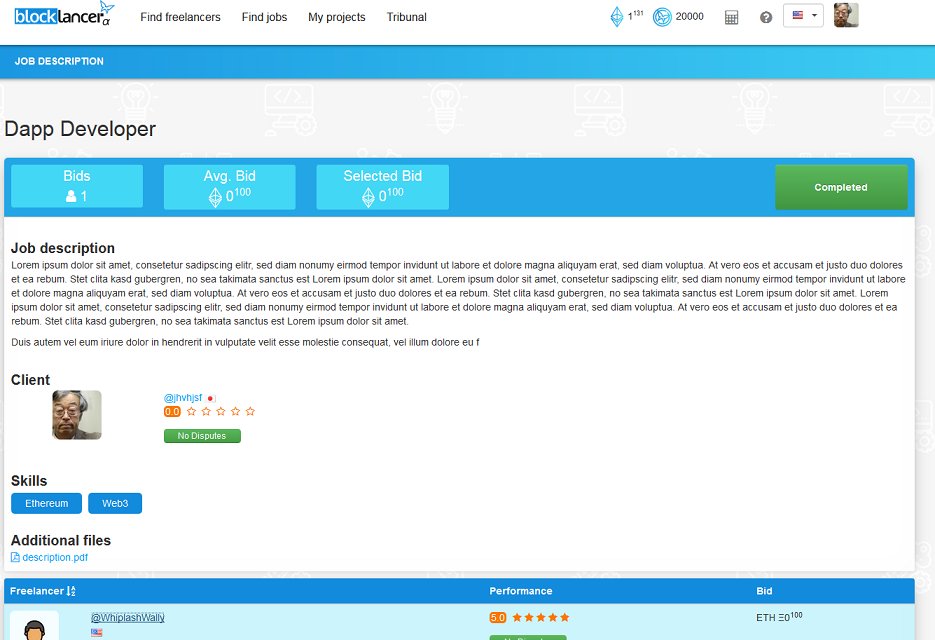Click the Blocklancer logo

pyautogui.click(x=64, y=14)
